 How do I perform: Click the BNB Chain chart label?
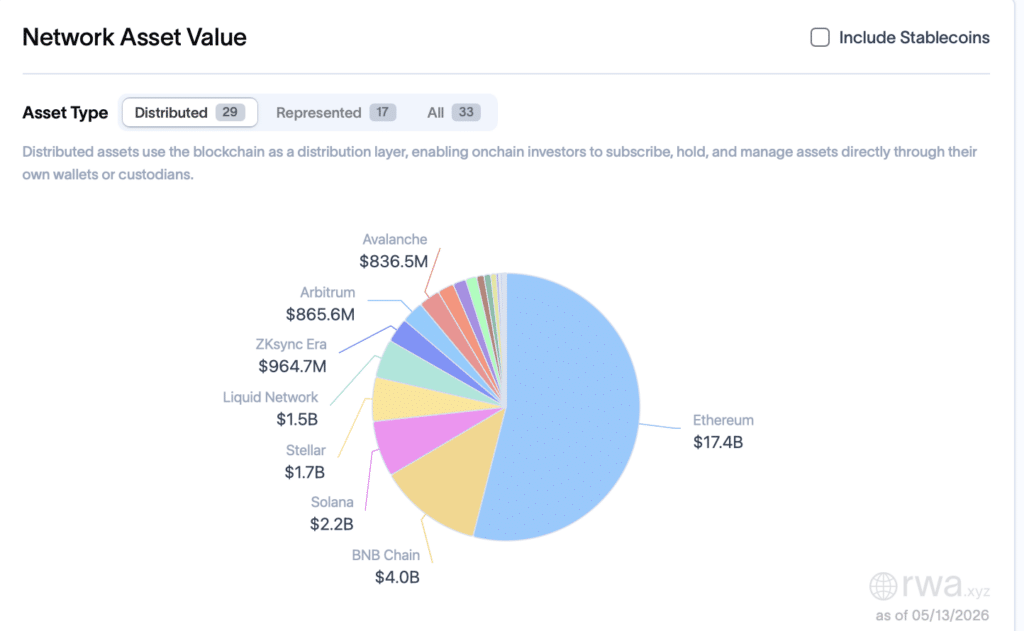385,555
